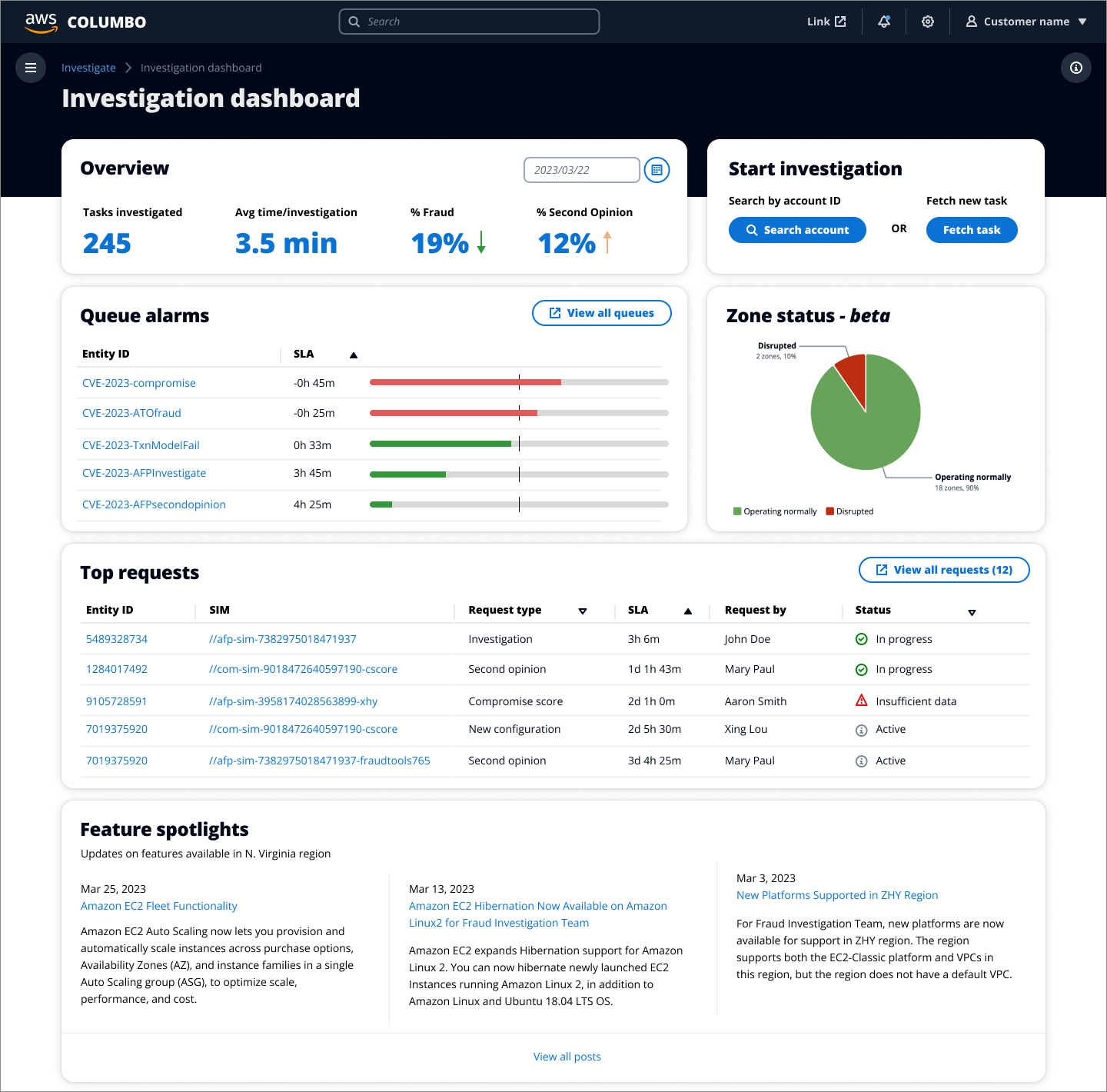The image size is (1107, 1092).
Task: Click the CVE-2023-TxnModelFail SLA progress bar
Action: (x=519, y=444)
